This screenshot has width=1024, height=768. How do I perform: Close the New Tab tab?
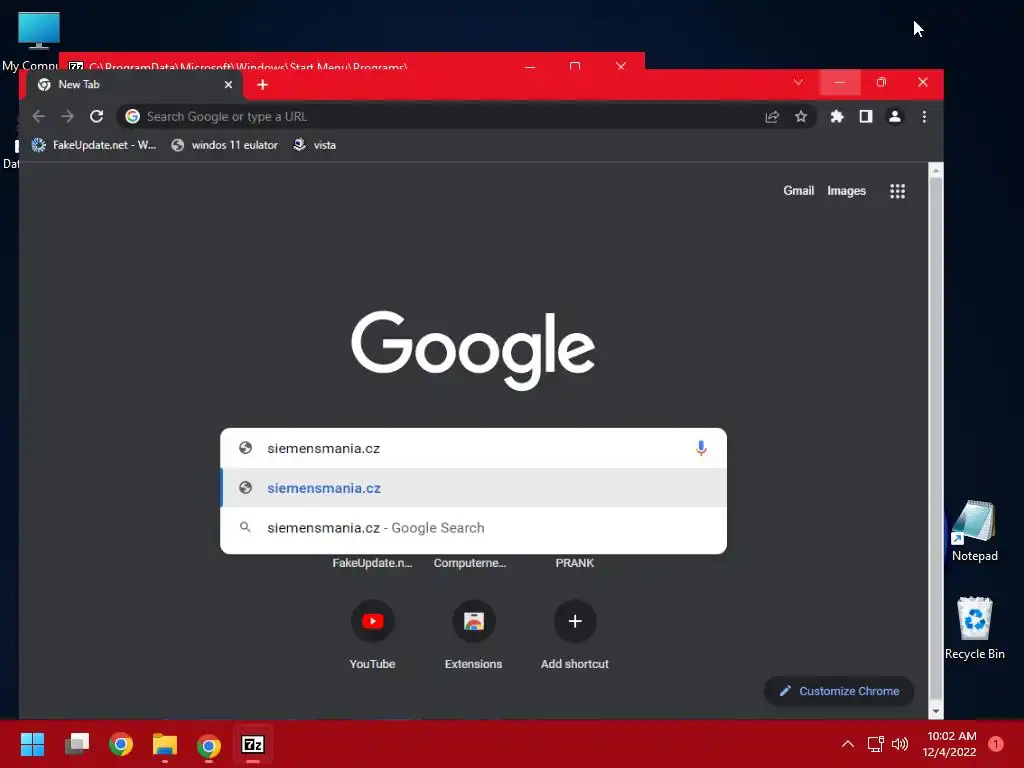(x=228, y=85)
